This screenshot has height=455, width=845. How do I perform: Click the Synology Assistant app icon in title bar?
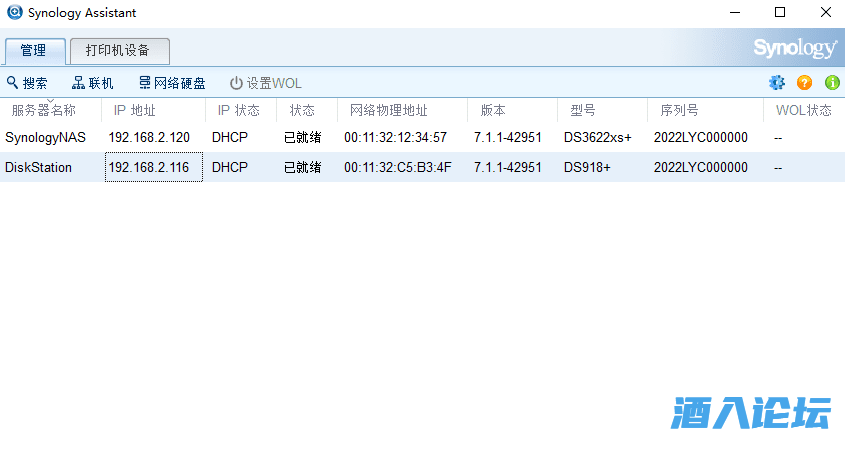(15, 12)
